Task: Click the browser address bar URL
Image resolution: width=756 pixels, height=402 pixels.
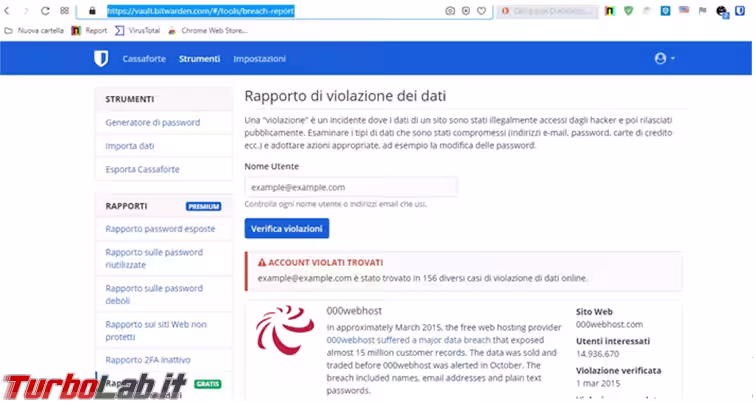Action: 201,11
